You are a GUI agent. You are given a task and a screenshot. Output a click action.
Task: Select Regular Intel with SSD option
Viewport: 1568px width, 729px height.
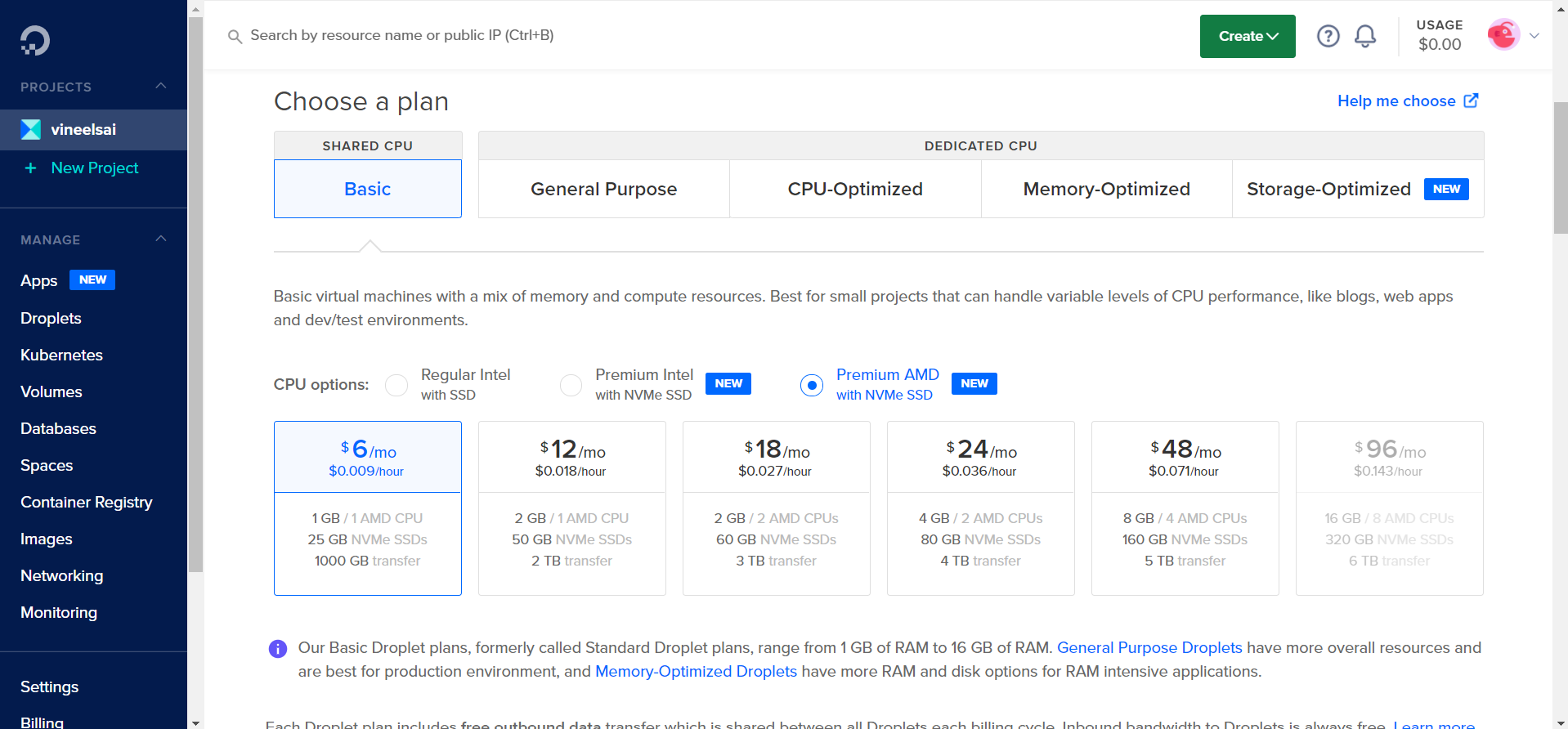point(396,385)
